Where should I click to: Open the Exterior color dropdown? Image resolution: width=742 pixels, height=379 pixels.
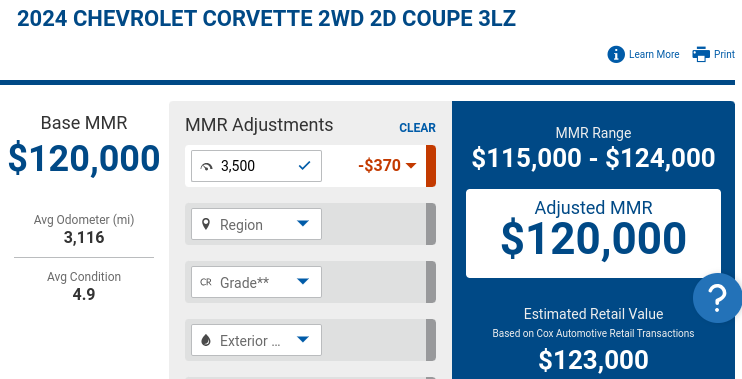[256, 340]
